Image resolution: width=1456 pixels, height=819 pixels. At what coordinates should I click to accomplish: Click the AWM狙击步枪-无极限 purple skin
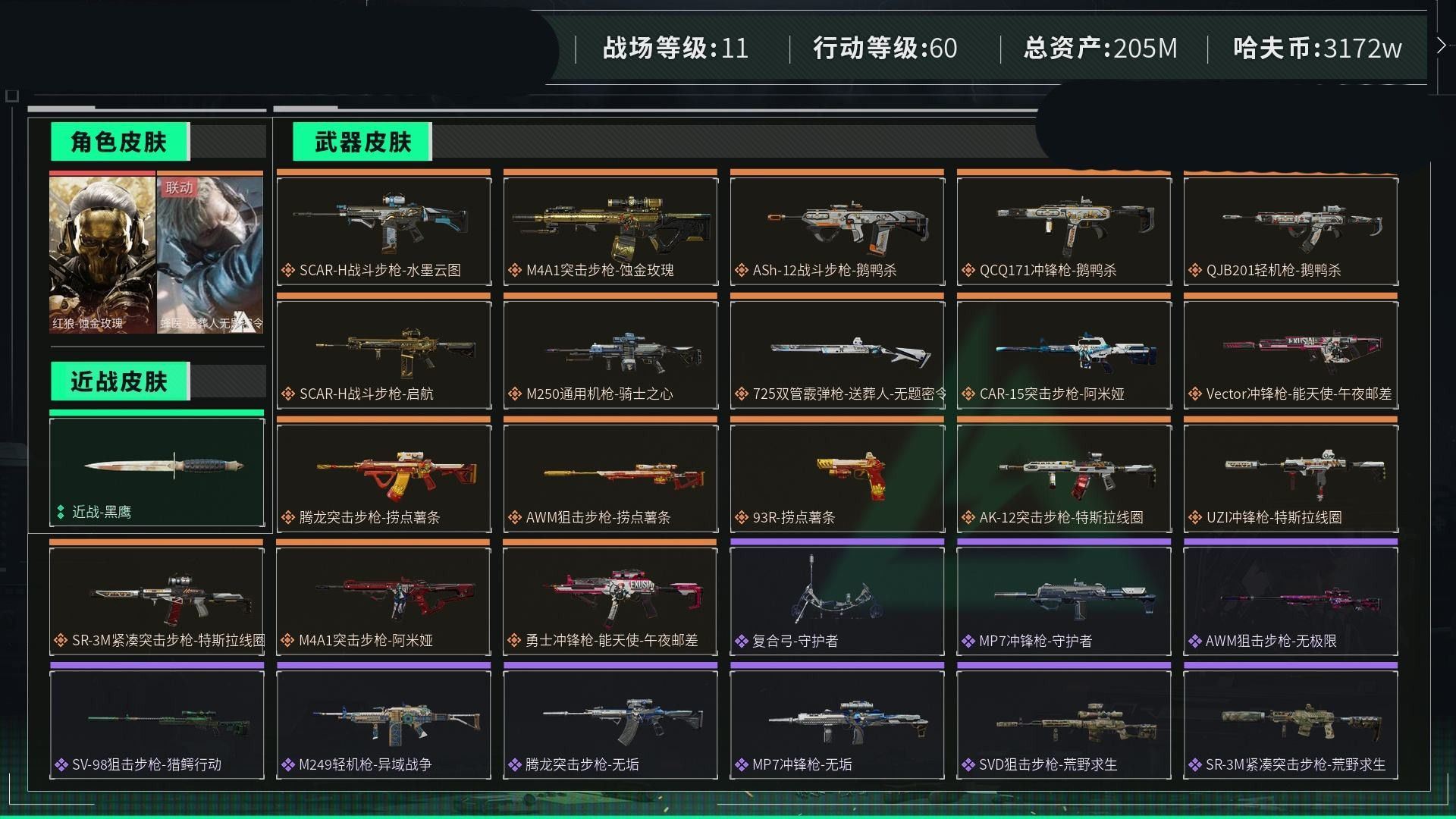pyautogui.click(x=1291, y=601)
